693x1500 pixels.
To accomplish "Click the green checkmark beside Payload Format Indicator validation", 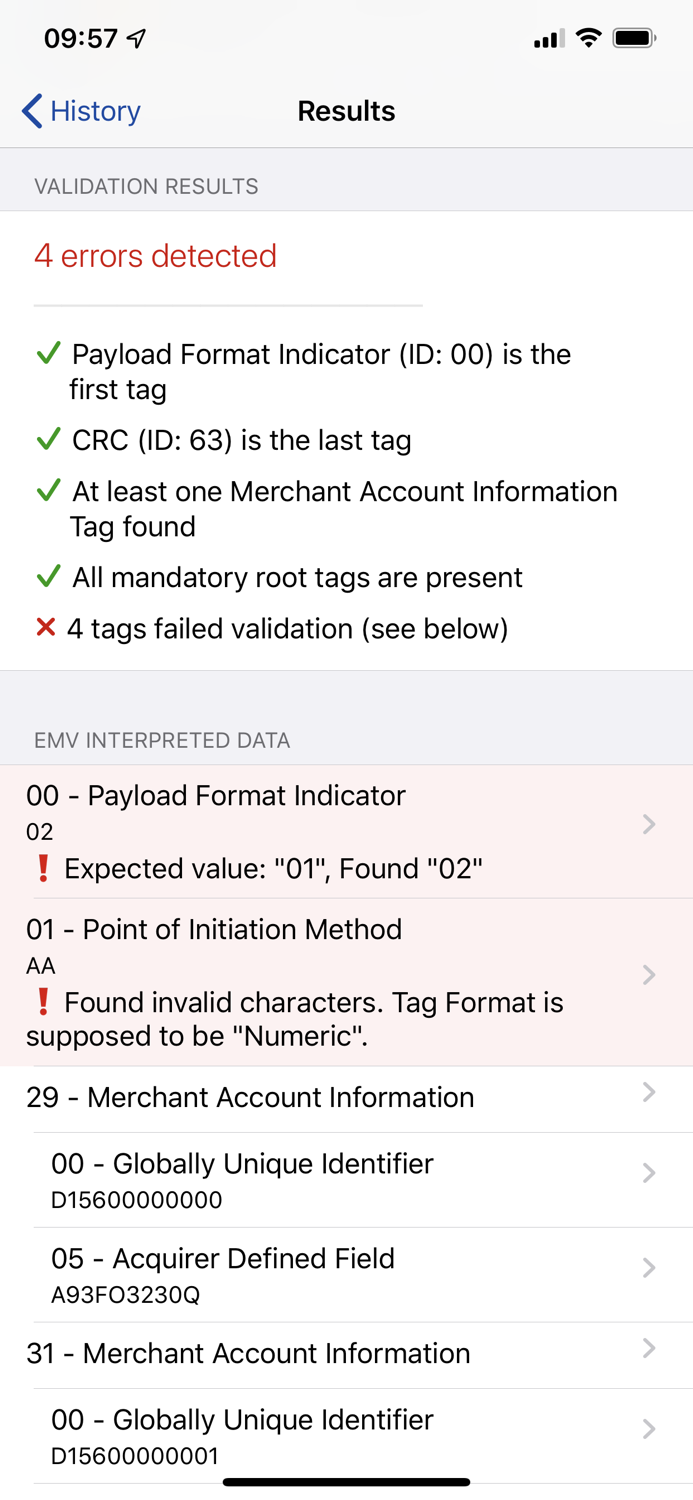I will pos(46,353).
